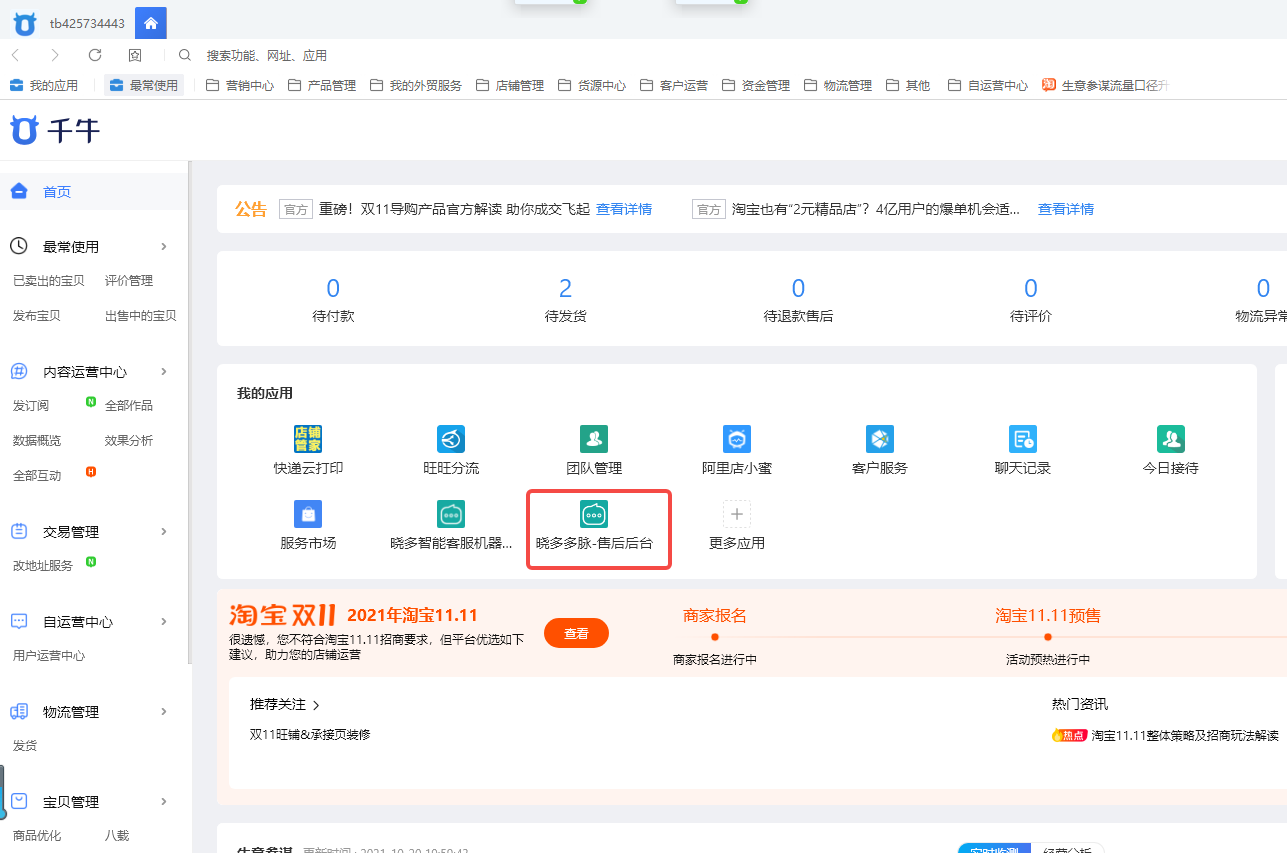Expand 交易管理 sidebar chevron
Viewport: 1287px width, 853px height.
[164, 532]
